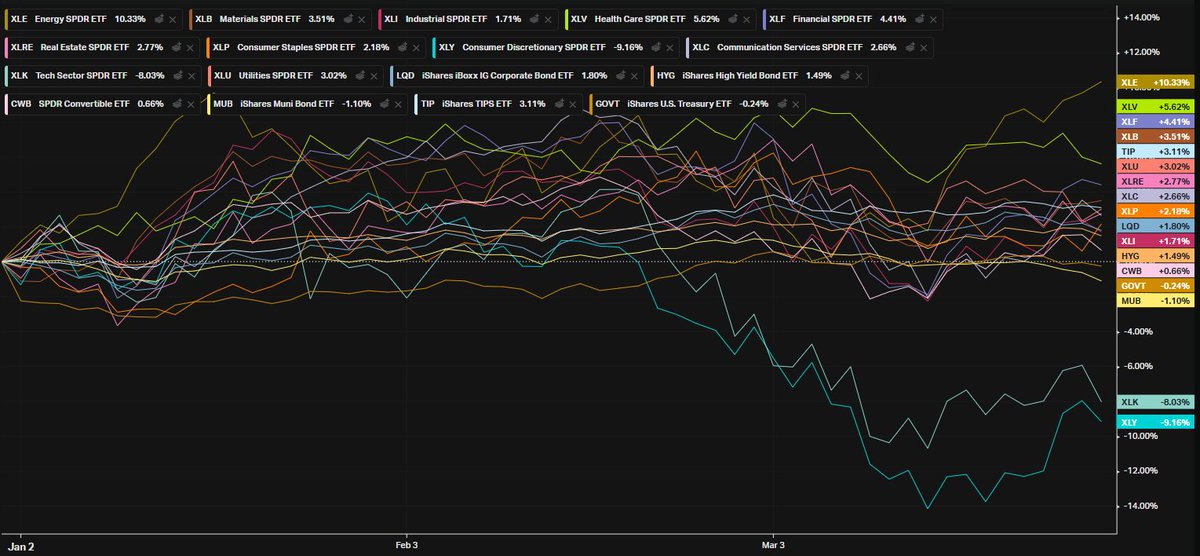Screen dimensions: 1200x556
Task: Remove XLU Utilities SPDR ETF series
Action: pyautogui.click(x=374, y=76)
